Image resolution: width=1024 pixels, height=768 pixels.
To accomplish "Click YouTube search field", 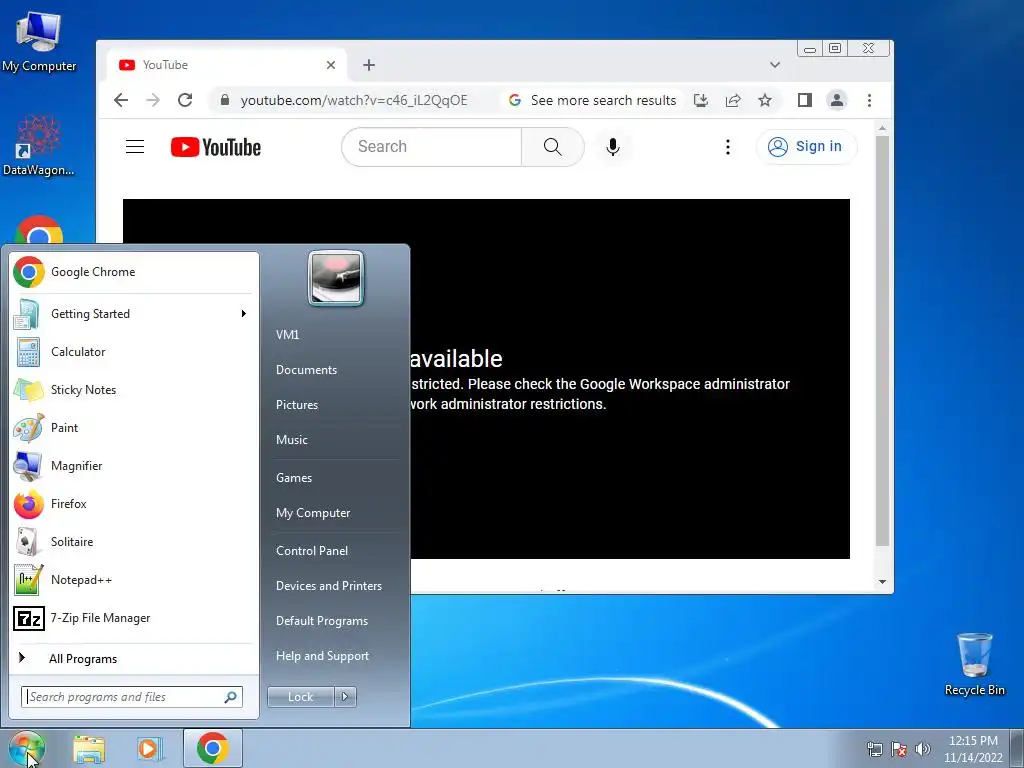I will click(x=431, y=147).
